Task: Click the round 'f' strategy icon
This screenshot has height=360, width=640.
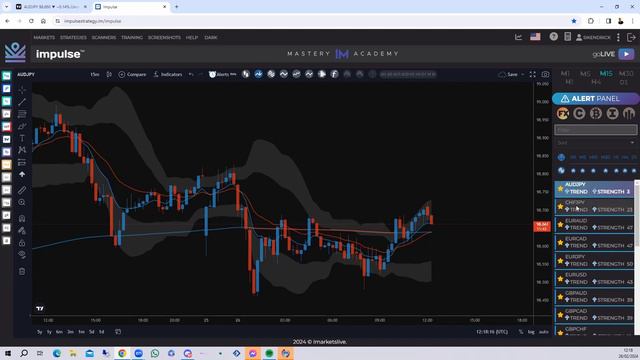Action: click(334, 74)
